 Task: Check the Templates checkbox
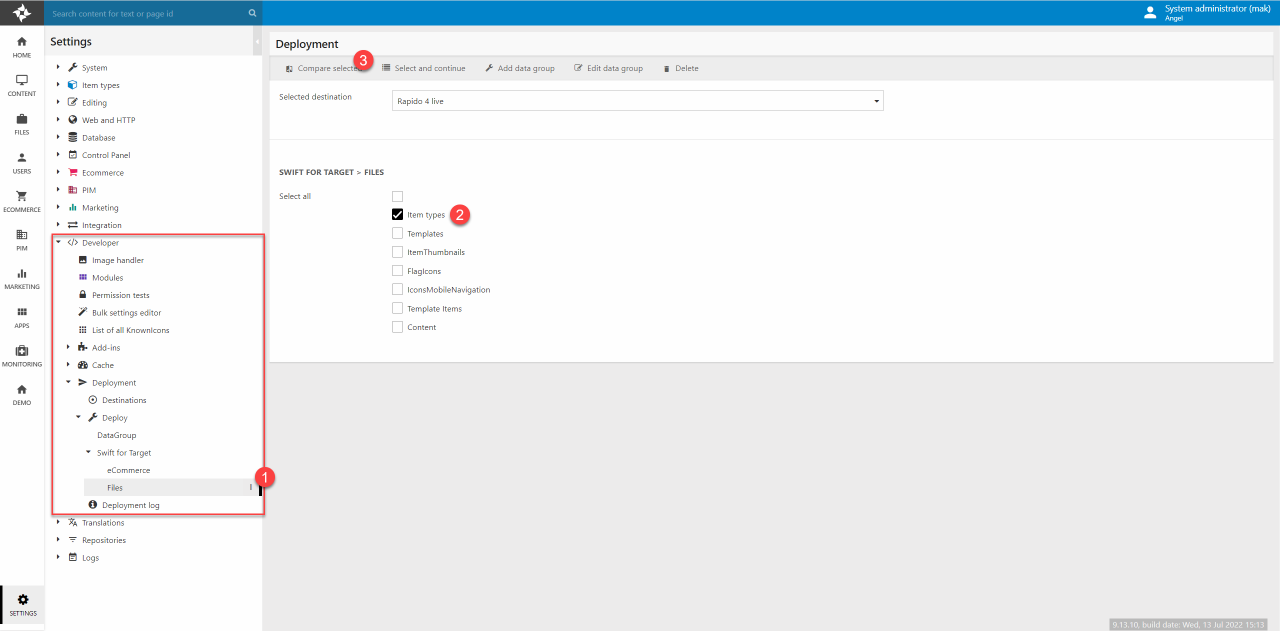(x=397, y=234)
